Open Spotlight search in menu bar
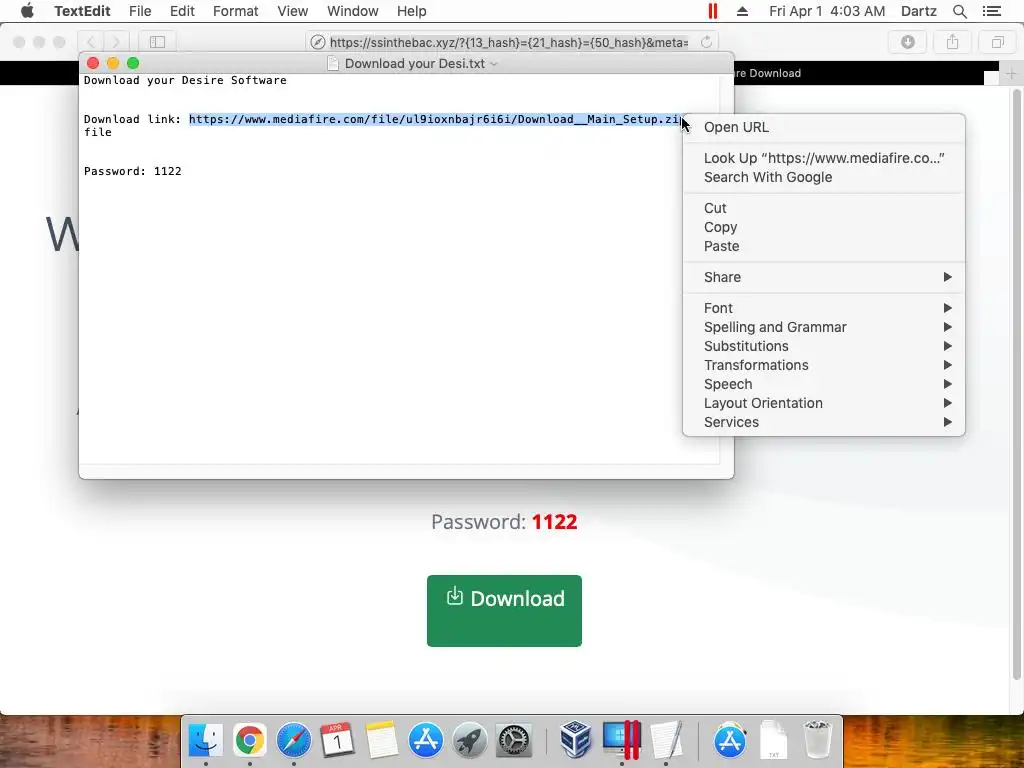1024x768 pixels. (x=959, y=11)
